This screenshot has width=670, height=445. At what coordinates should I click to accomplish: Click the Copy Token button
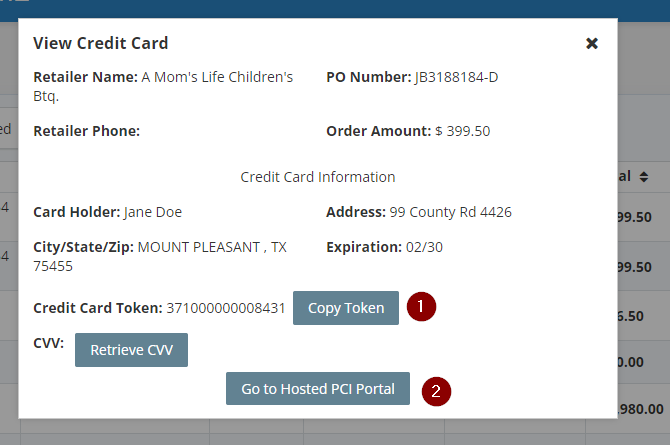[x=346, y=308]
